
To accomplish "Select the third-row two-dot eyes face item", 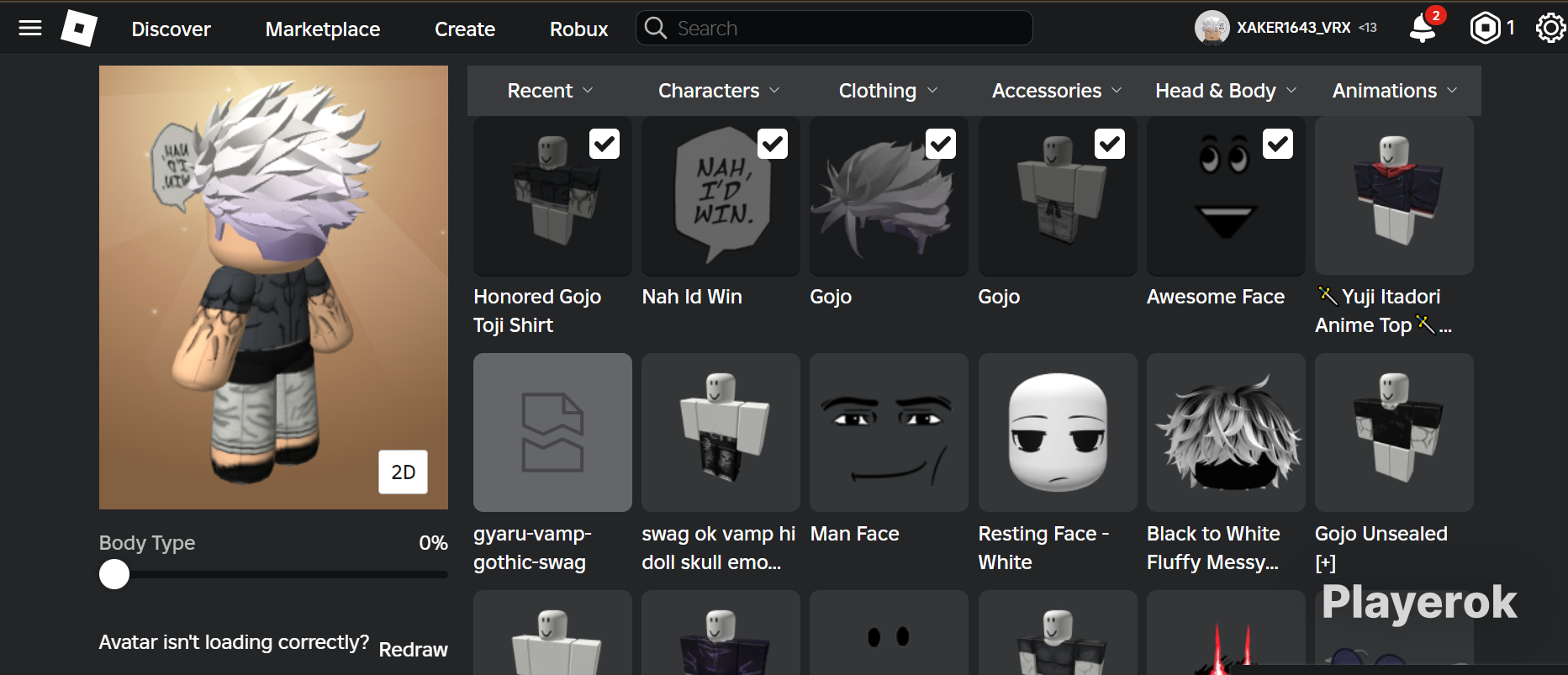I will click(889, 633).
